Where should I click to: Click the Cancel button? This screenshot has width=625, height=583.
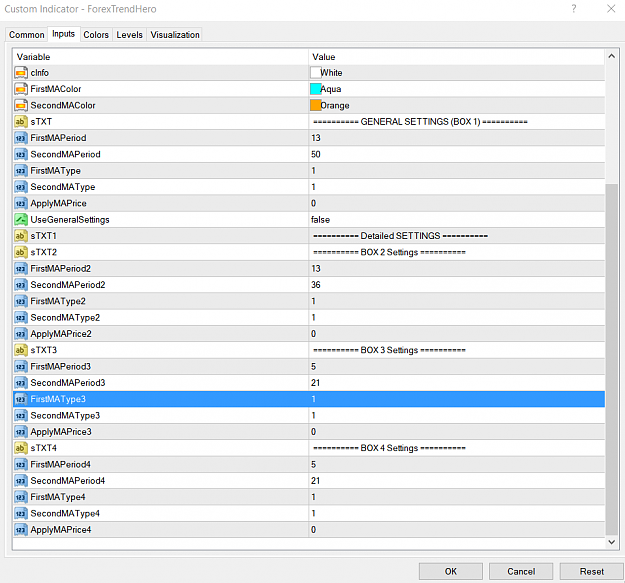(521, 571)
